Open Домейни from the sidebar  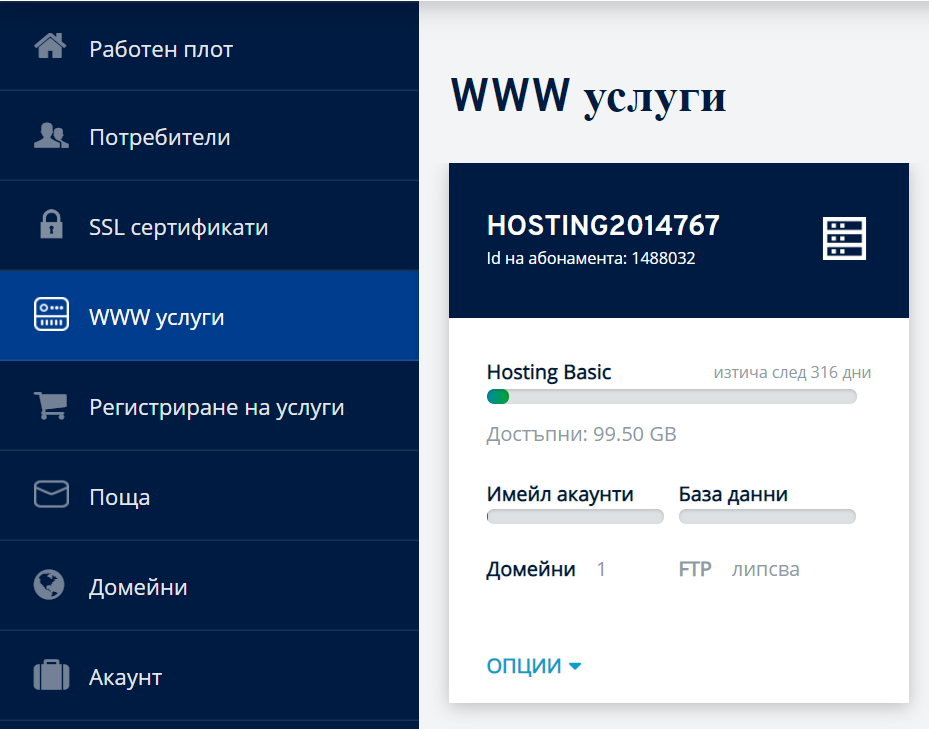[x=209, y=586]
